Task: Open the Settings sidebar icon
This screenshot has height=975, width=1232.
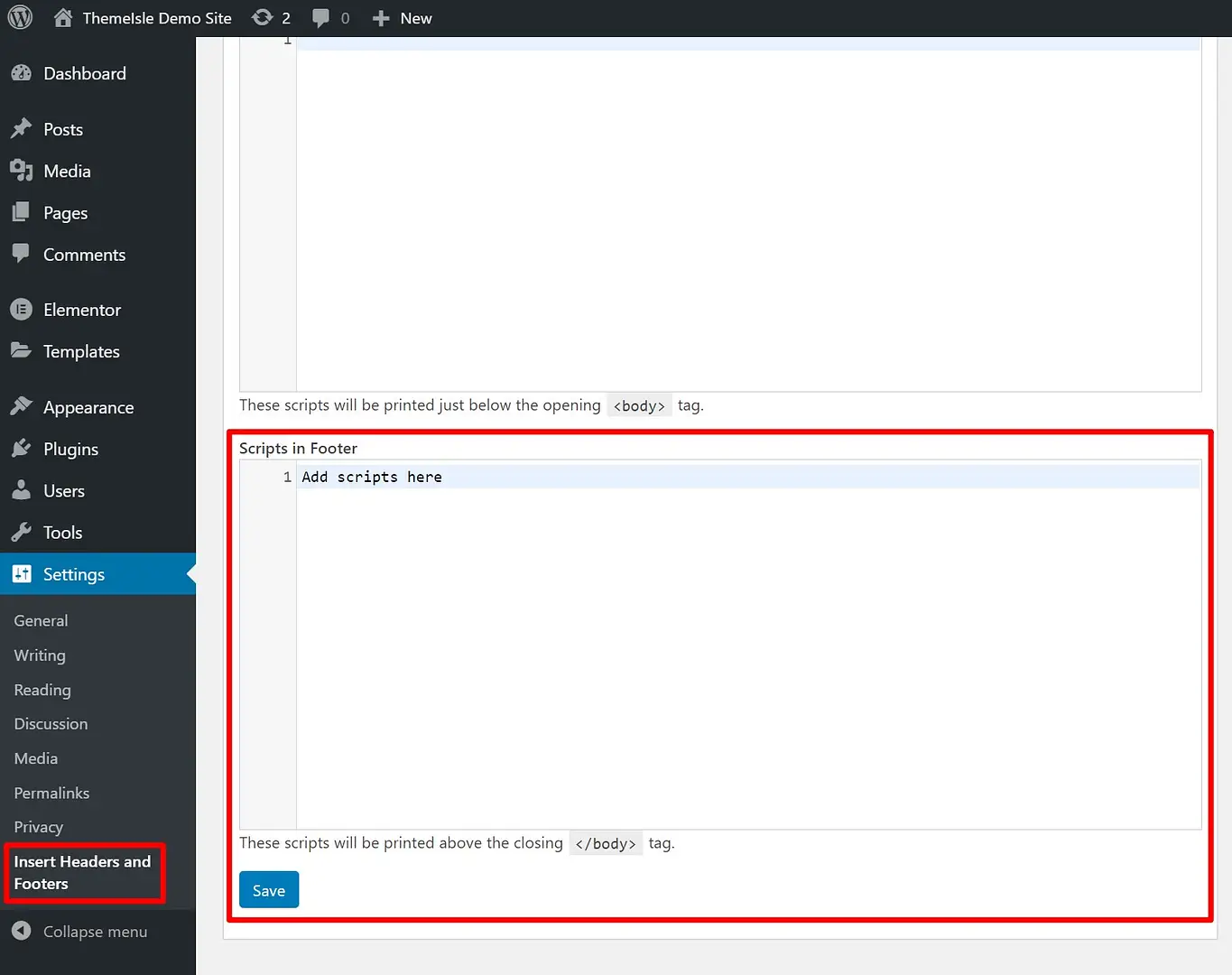Action: 22,574
